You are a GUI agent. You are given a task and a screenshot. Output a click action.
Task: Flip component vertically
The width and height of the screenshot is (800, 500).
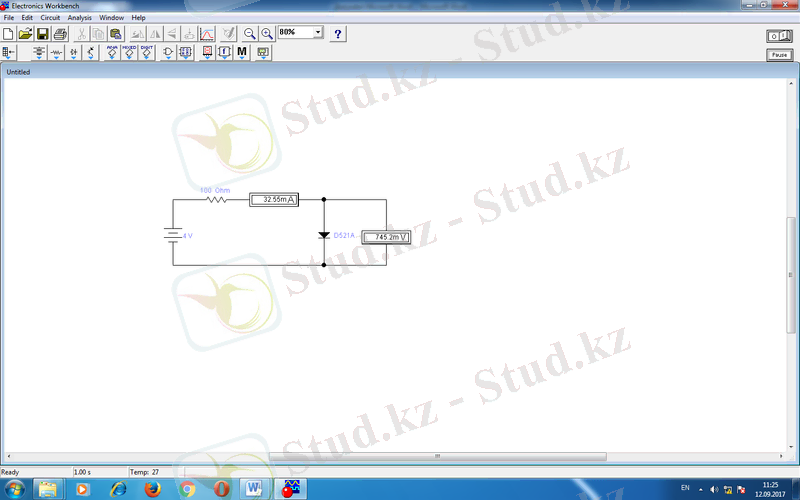(x=172, y=34)
